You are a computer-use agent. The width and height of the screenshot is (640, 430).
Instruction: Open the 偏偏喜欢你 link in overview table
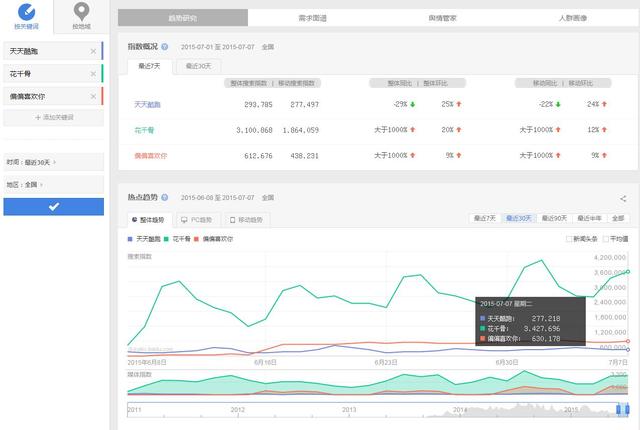tap(151, 156)
